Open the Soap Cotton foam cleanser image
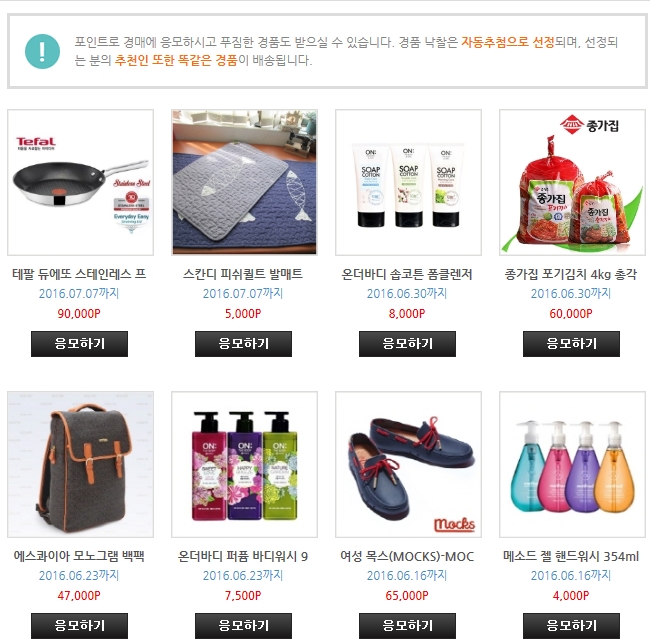The width and height of the screenshot is (650, 641). pyautogui.click(x=408, y=182)
